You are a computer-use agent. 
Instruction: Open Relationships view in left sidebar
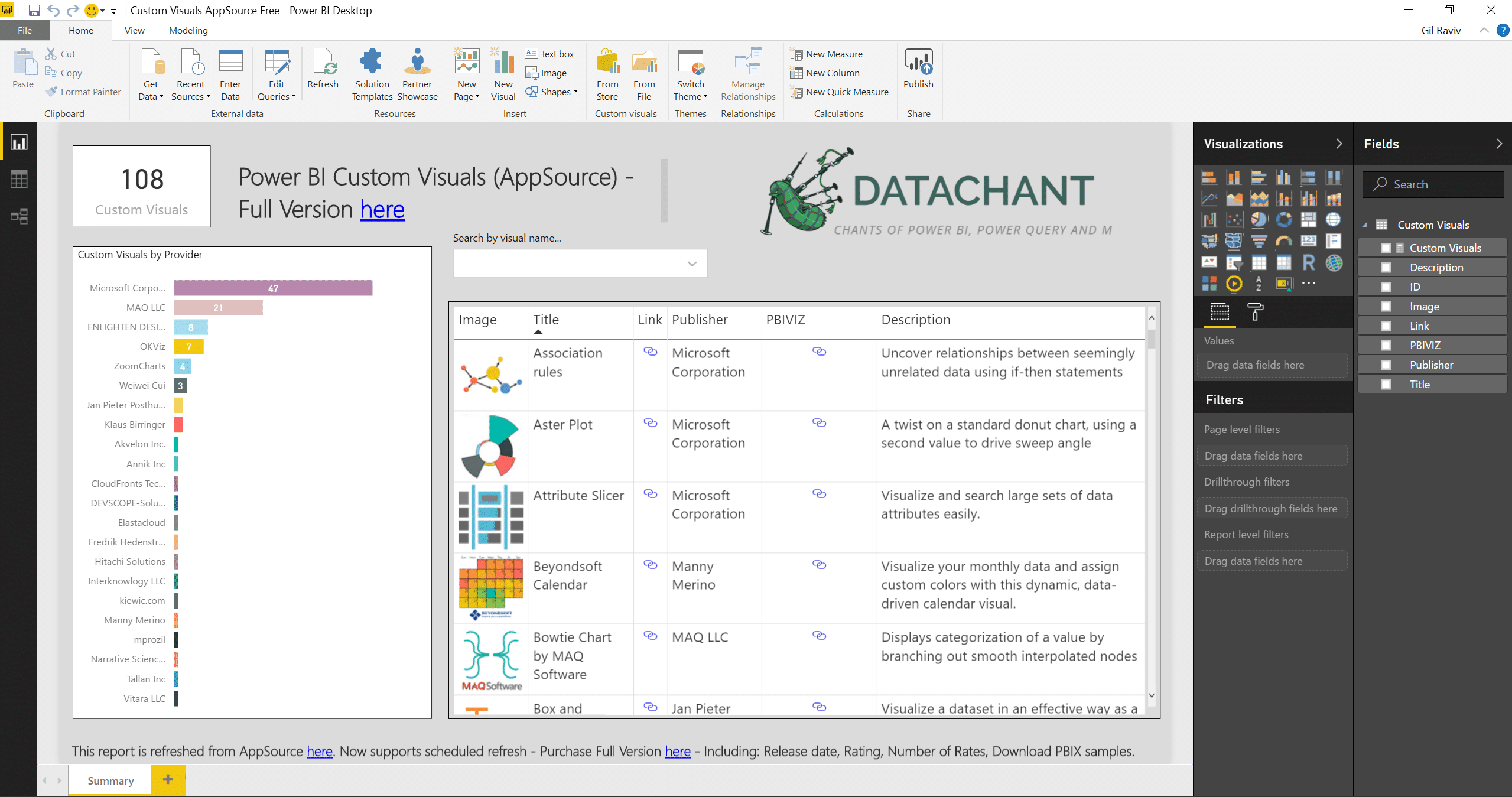point(18,216)
